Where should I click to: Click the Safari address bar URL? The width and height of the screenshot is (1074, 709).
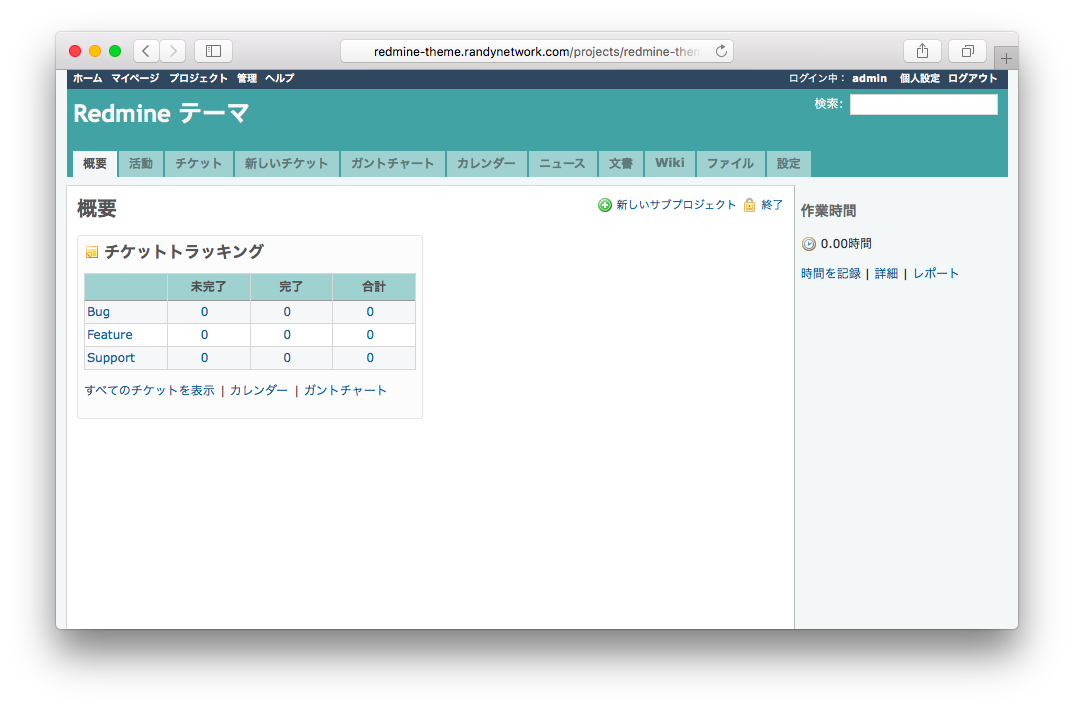pyautogui.click(x=536, y=51)
